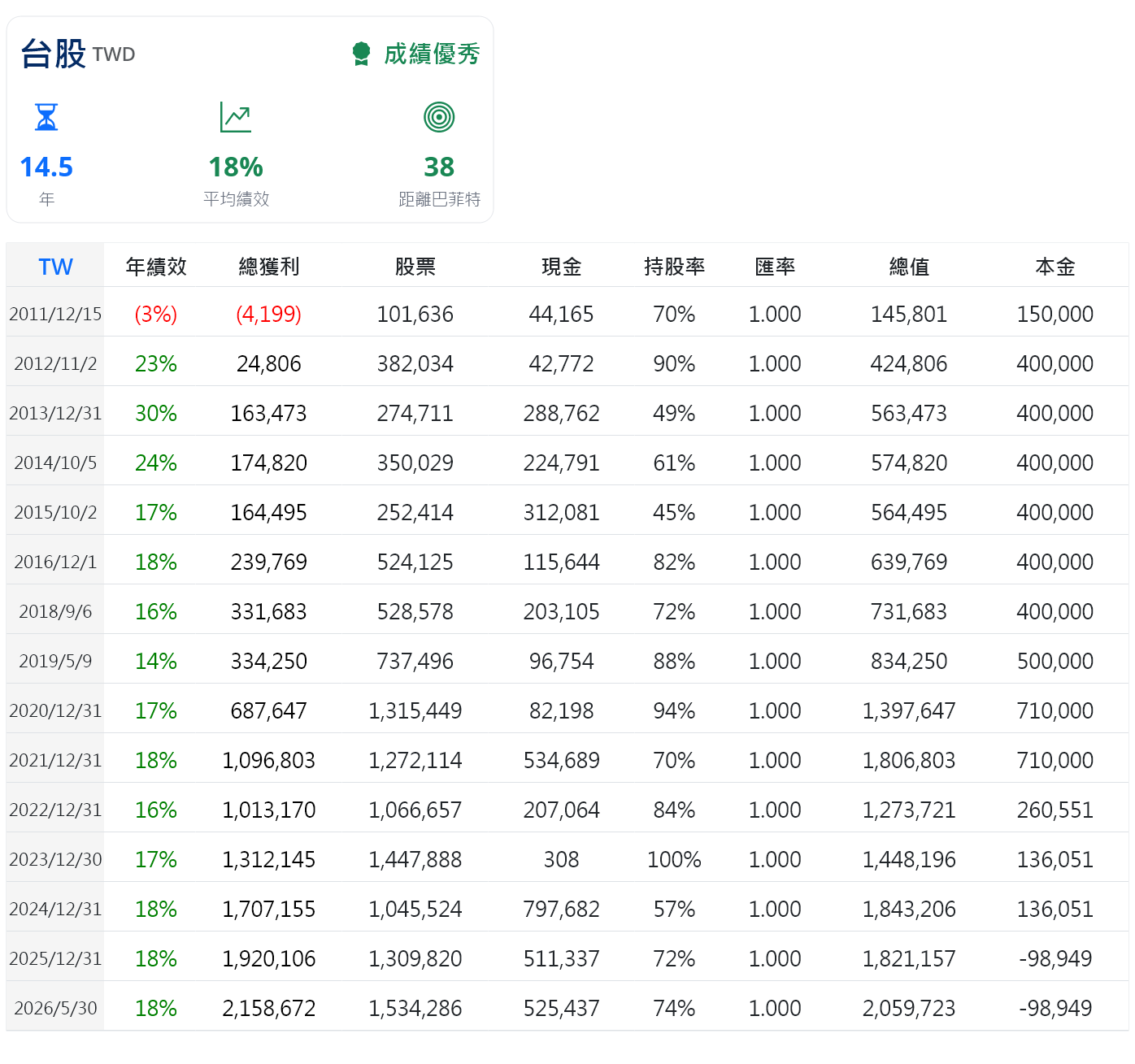The width and height of the screenshot is (1135, 1064).
Task: Select the 2011/12/15 row date
Action: point(55,314)
